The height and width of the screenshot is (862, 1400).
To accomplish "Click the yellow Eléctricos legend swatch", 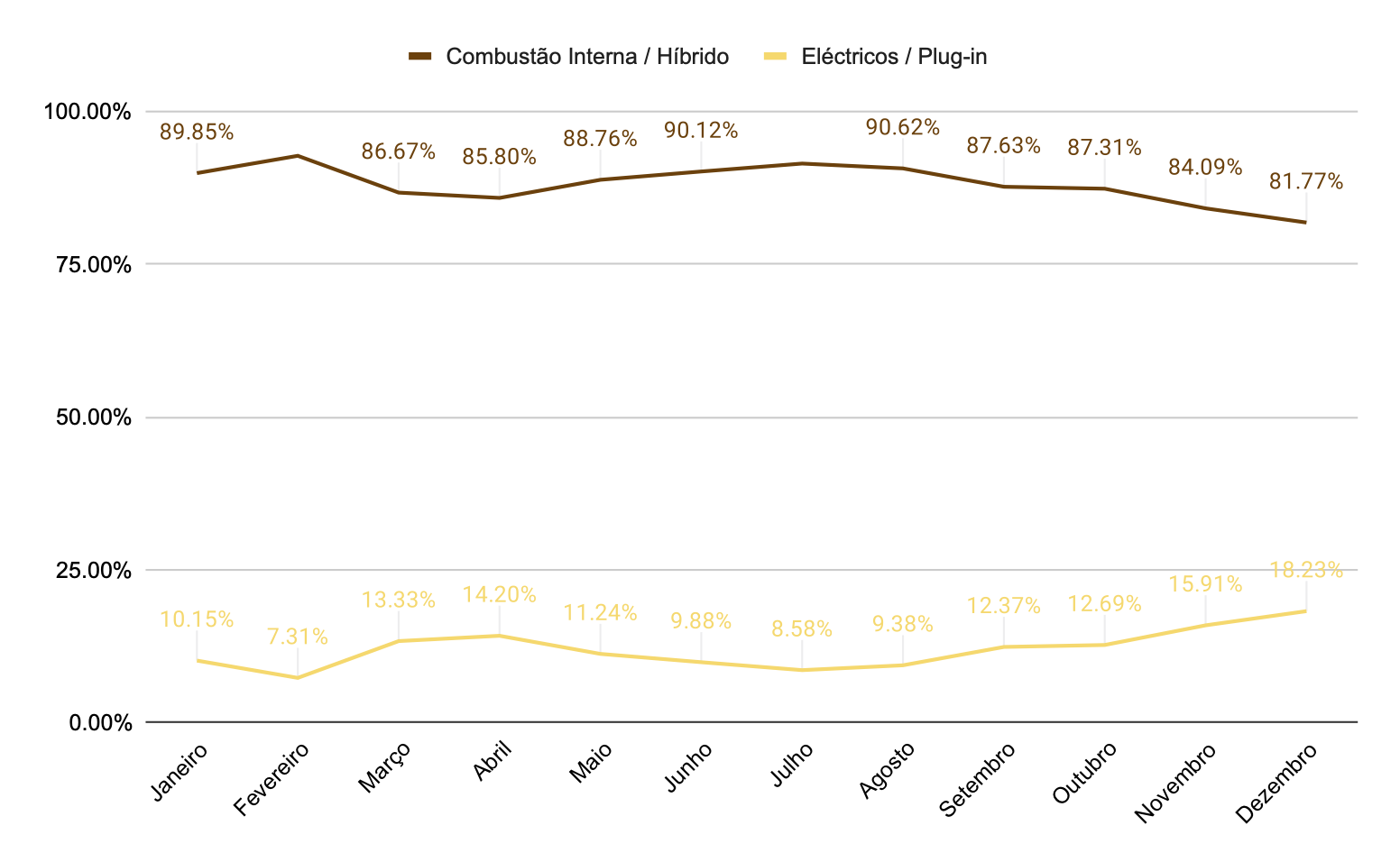I will pyautogui.click(x=776, y=57).
